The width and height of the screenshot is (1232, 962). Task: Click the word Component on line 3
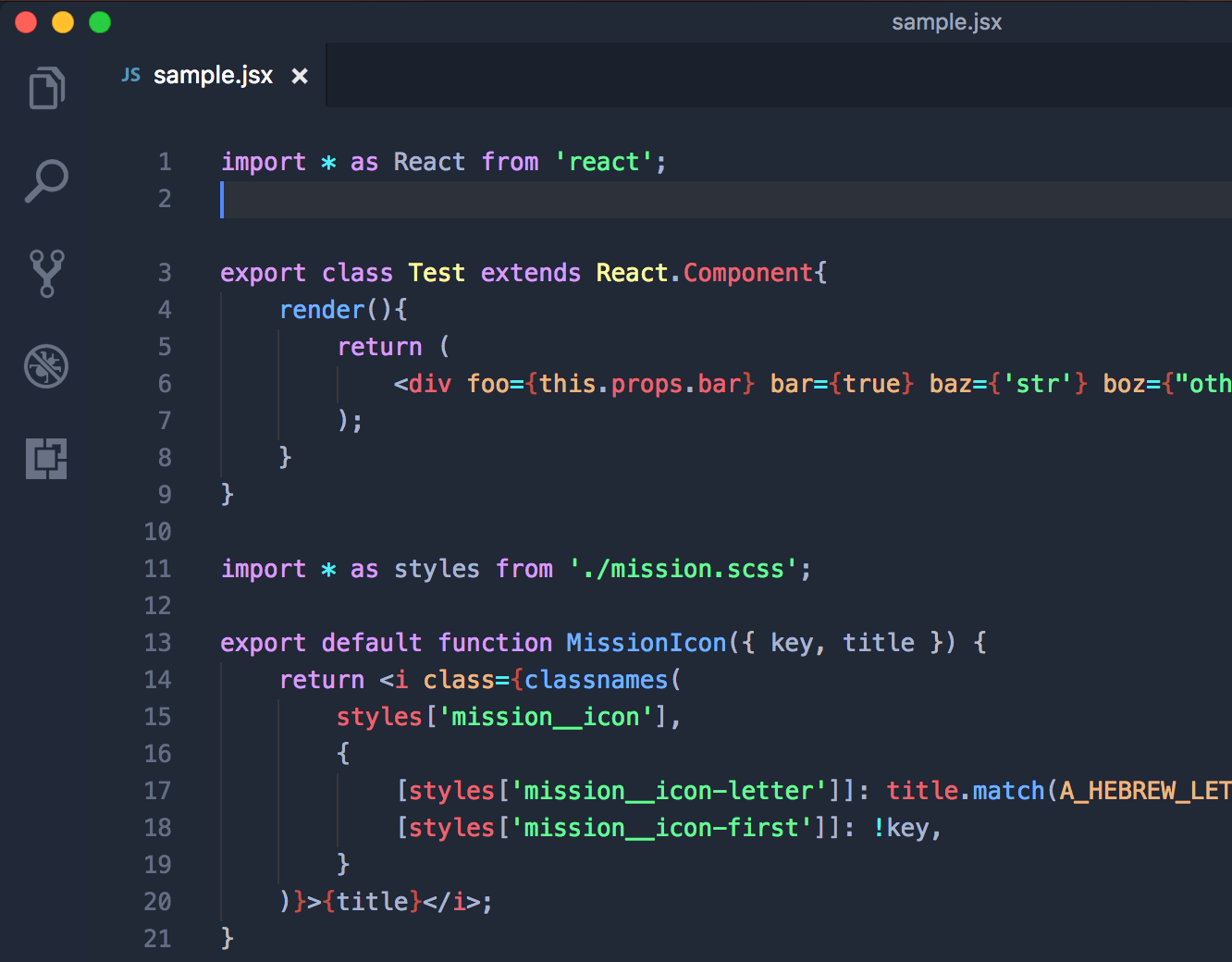coord(747,272)
